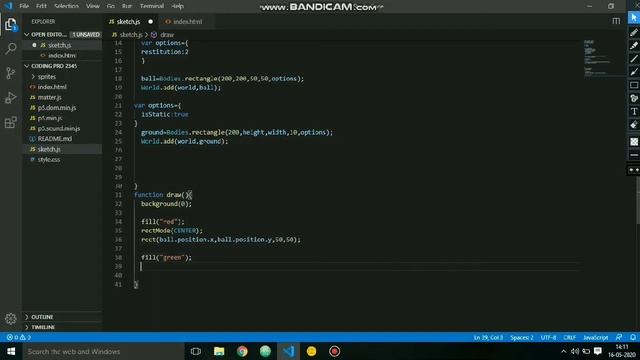This screenshot has height=360, width=640.
Task: Show hidden system tray icons
Action: tap(564, 351)
